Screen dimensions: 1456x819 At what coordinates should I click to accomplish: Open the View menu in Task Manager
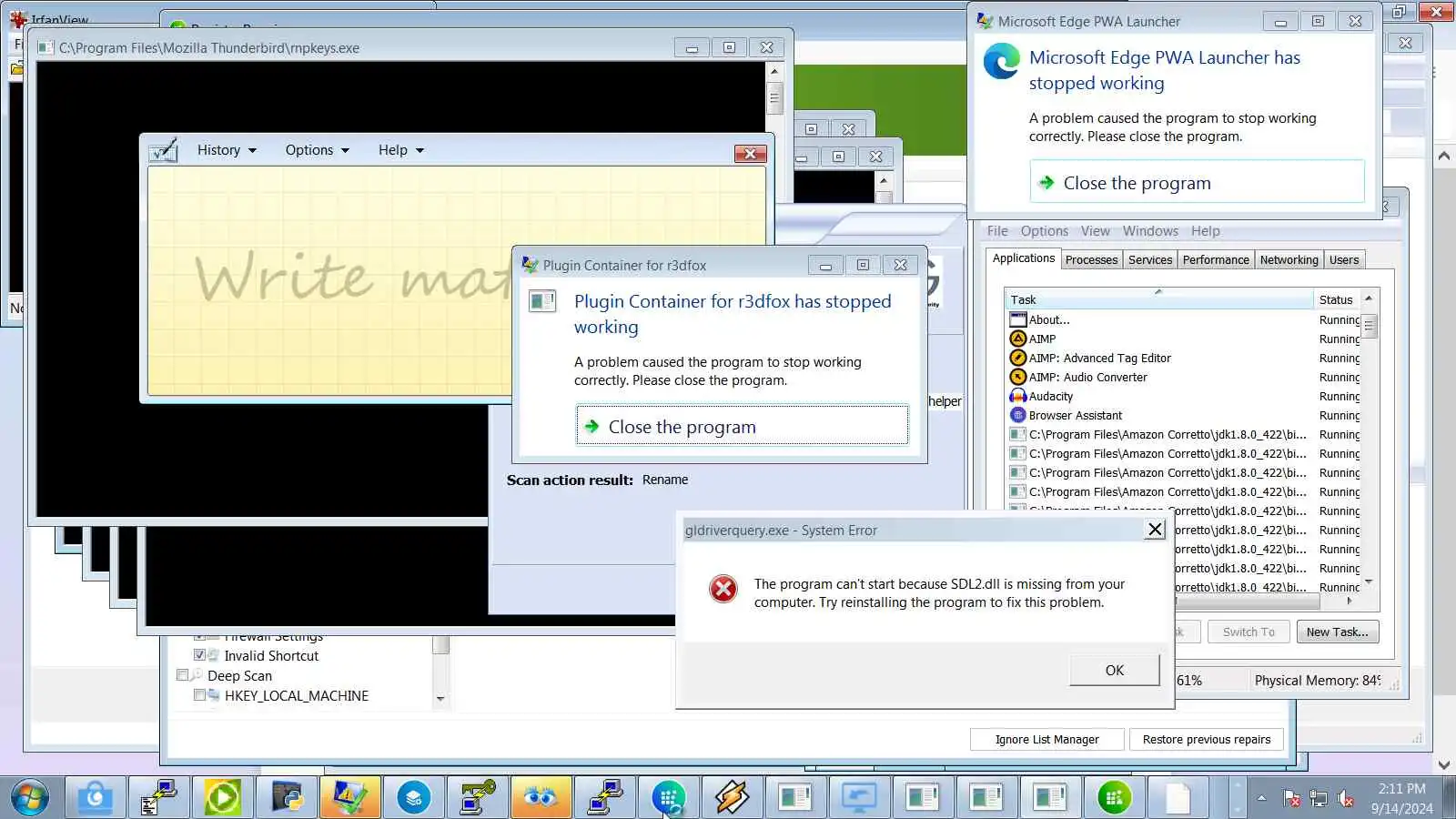[1095, 231]
